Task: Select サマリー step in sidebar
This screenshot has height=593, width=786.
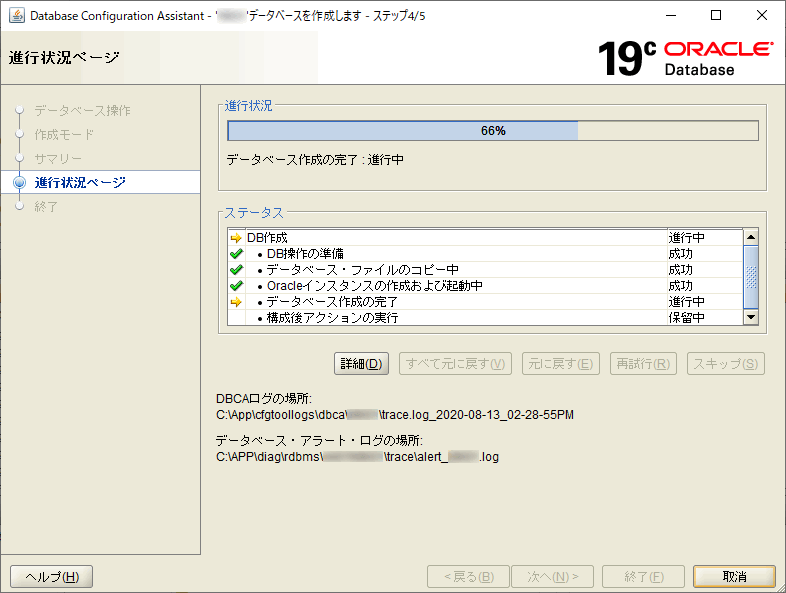Action: pos(58,158)
